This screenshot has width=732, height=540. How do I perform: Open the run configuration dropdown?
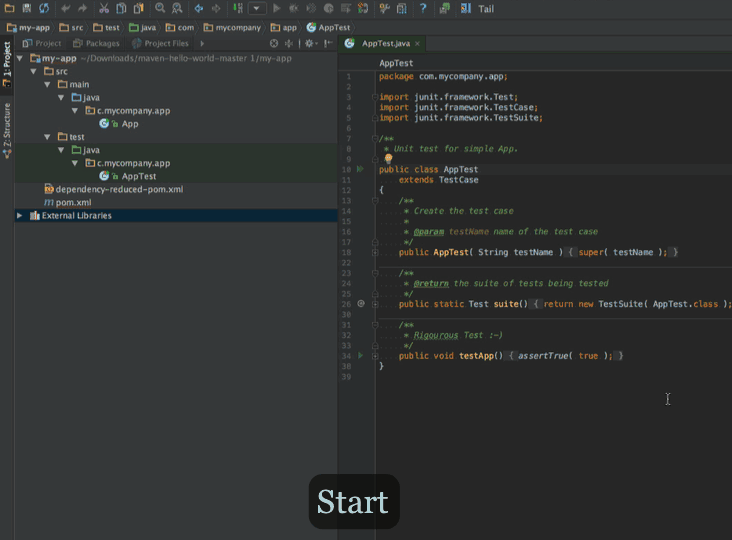pyautogui.click(x=256, y=8)
